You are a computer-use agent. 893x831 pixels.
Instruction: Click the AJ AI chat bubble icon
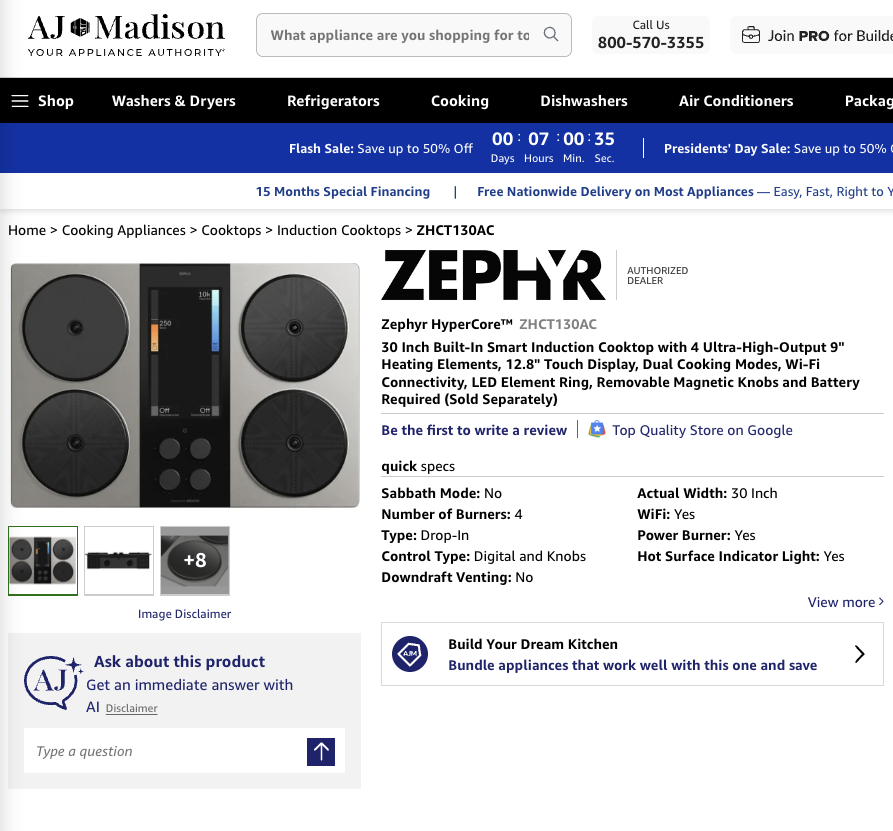pyautogui.click(x=52, y=681)
